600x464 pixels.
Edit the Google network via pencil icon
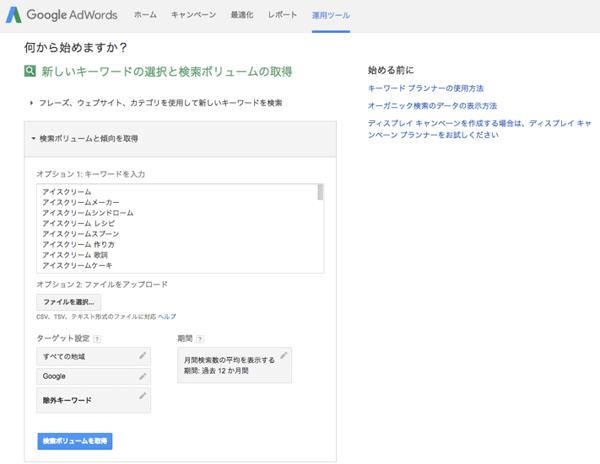coord(142,376)
